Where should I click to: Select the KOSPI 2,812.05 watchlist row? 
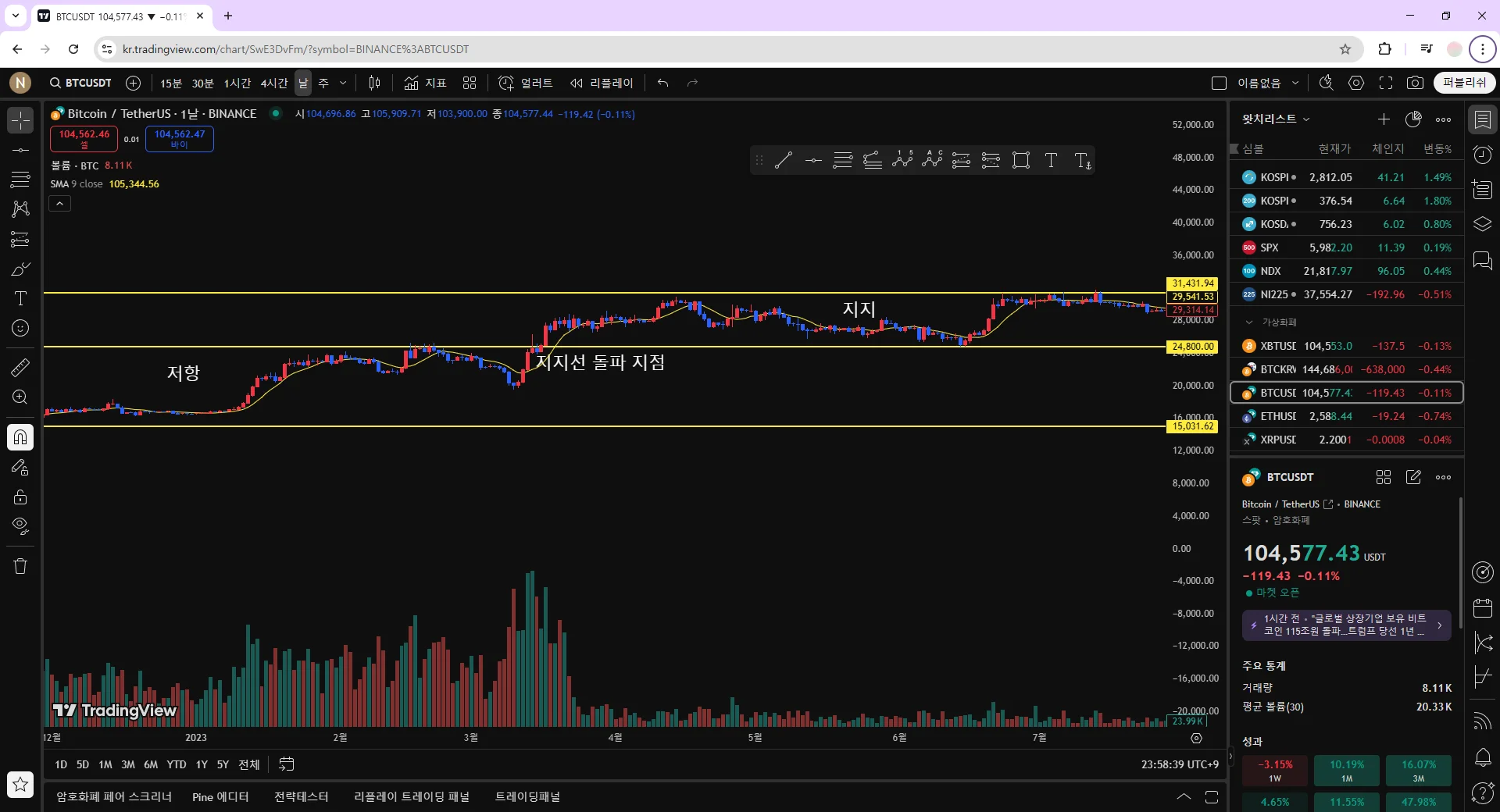pyautogui.click(x=1347, y=177)
